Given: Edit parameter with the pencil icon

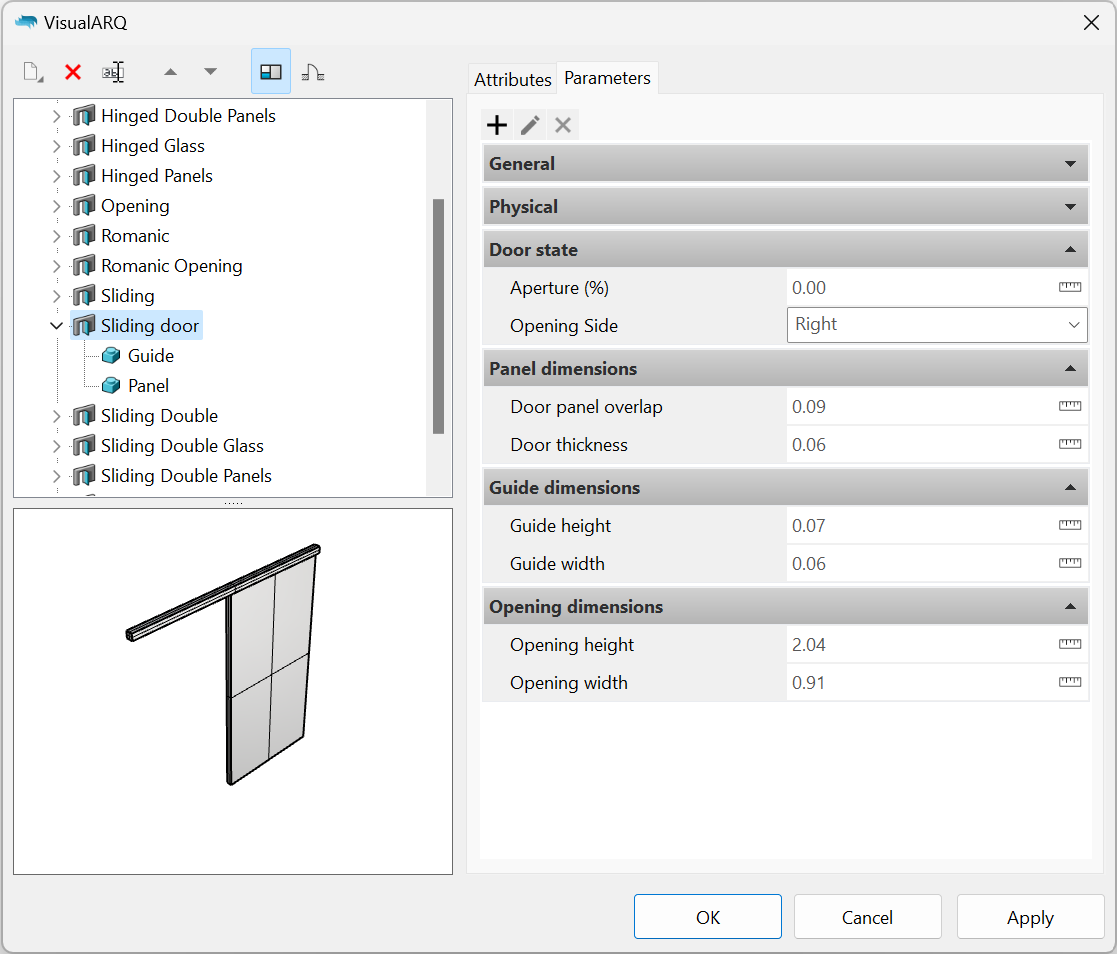Looking at the screenshot, I should coord(529,125).
